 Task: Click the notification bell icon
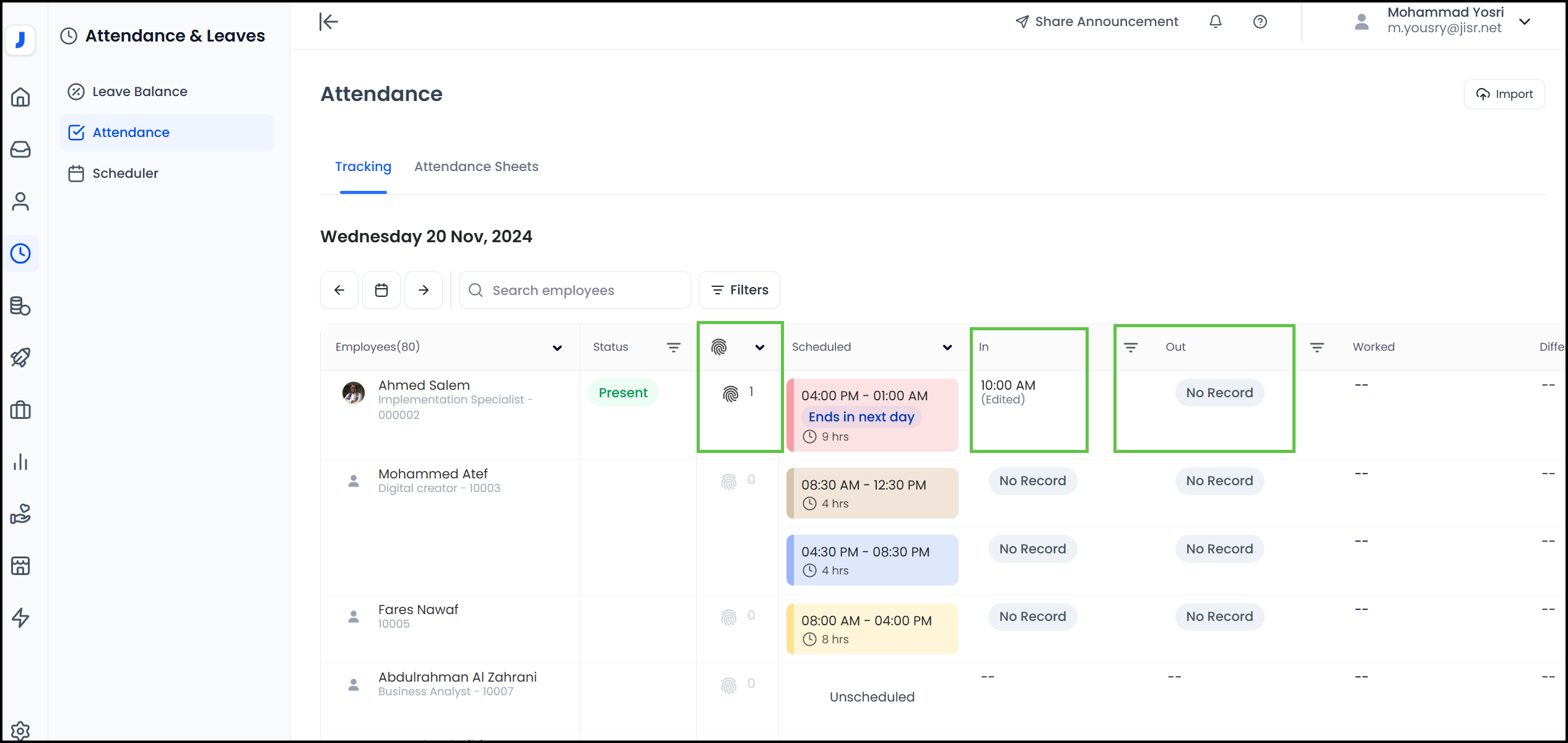(x=1216, y=22)
